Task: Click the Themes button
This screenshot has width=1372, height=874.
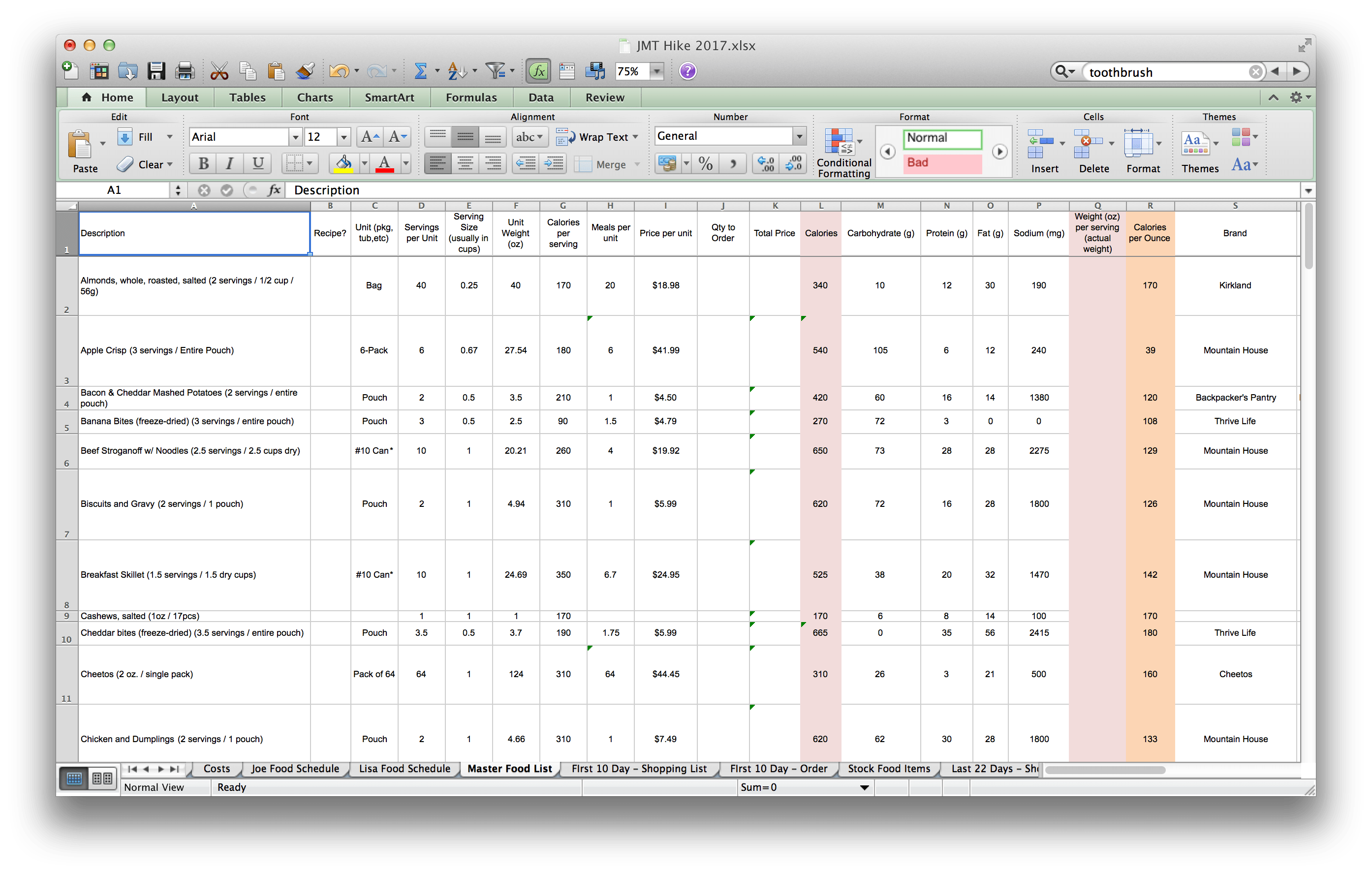Action: (1200, 152)
